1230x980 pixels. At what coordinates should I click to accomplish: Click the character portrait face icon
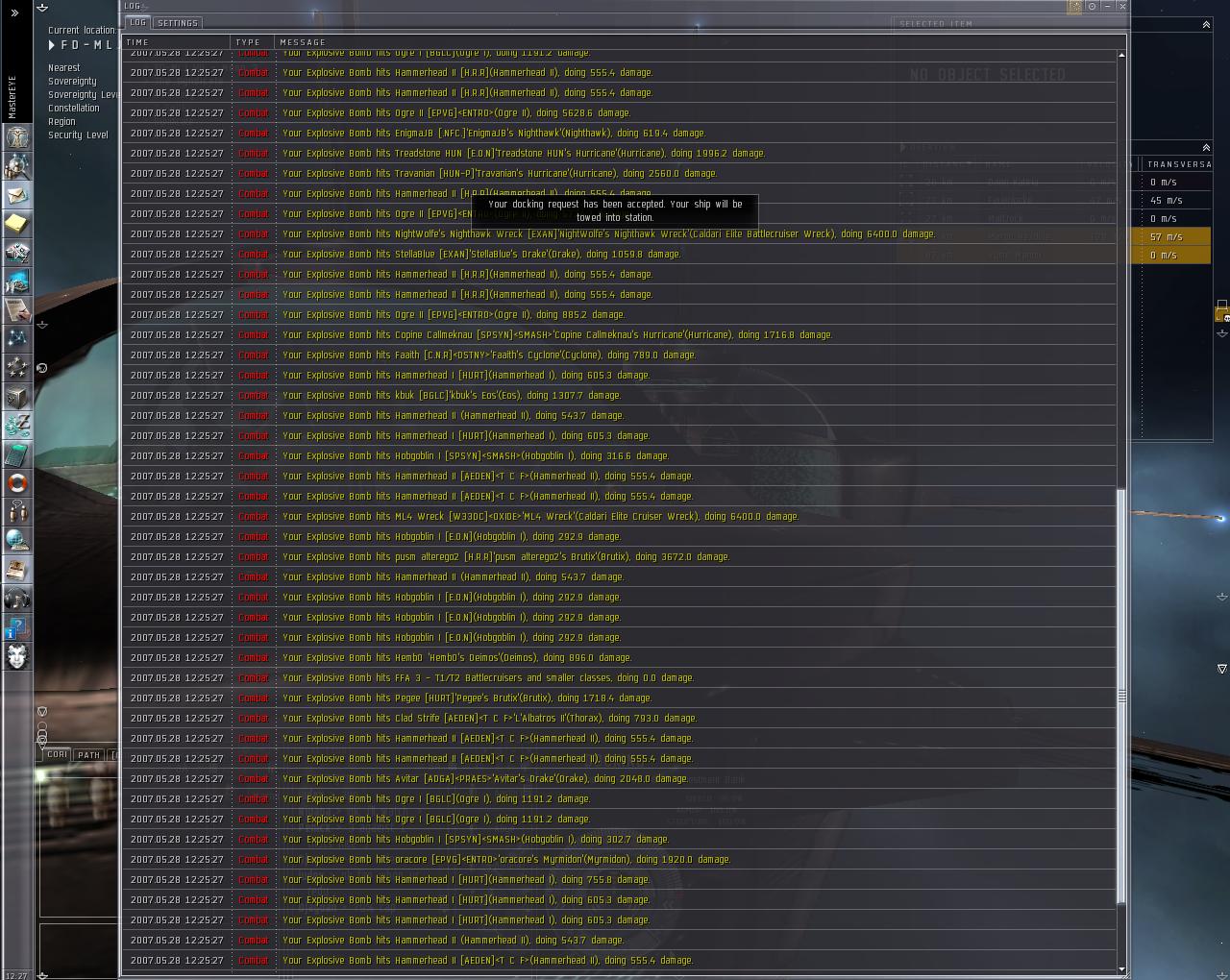[x=17, y=656]
